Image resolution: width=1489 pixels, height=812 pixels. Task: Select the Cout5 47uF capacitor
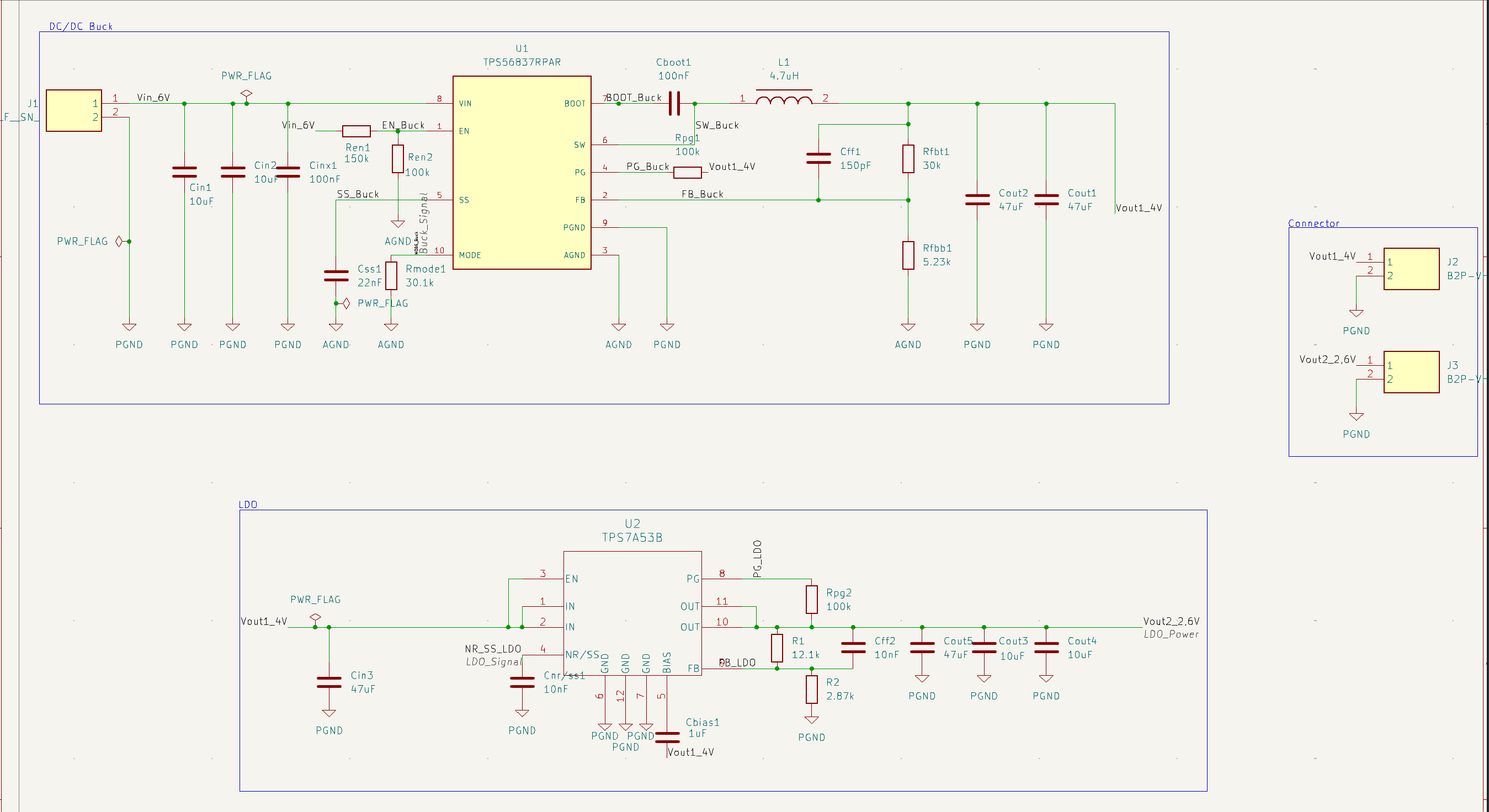pos(922,647)
